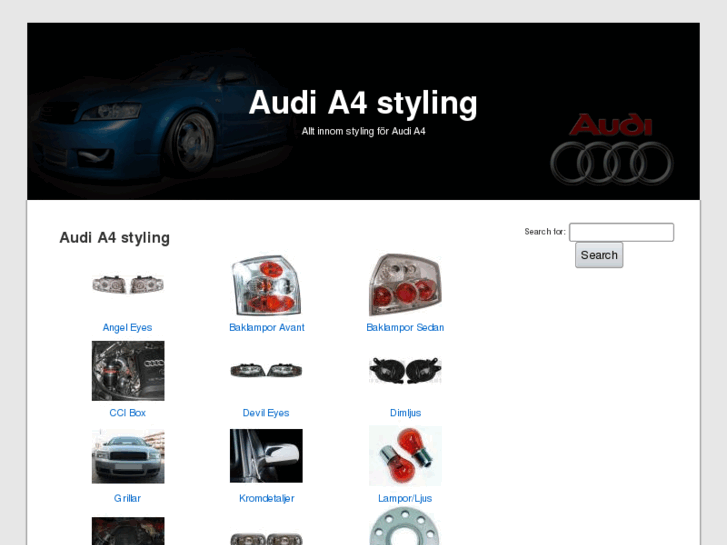This screenshot has height=545, width=727.
Task: Follow the CCI Box link
Action: 128,413
